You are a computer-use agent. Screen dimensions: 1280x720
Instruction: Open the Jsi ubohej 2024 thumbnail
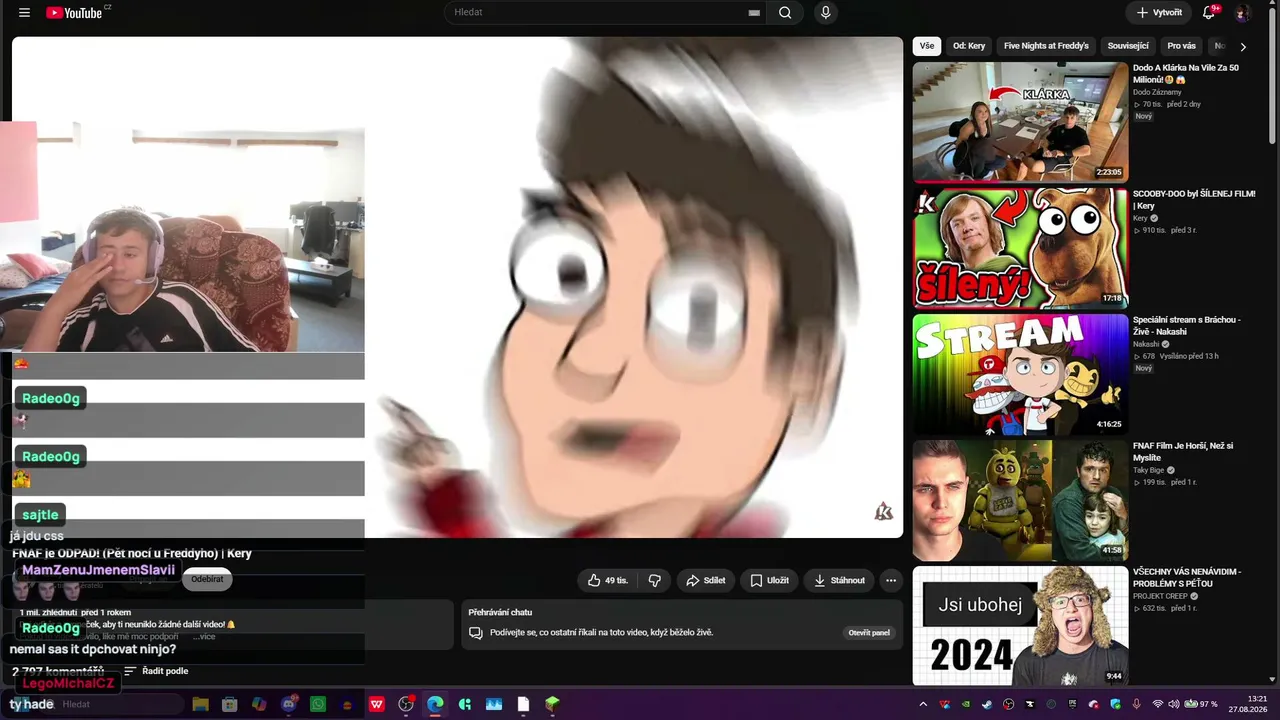1020,626
